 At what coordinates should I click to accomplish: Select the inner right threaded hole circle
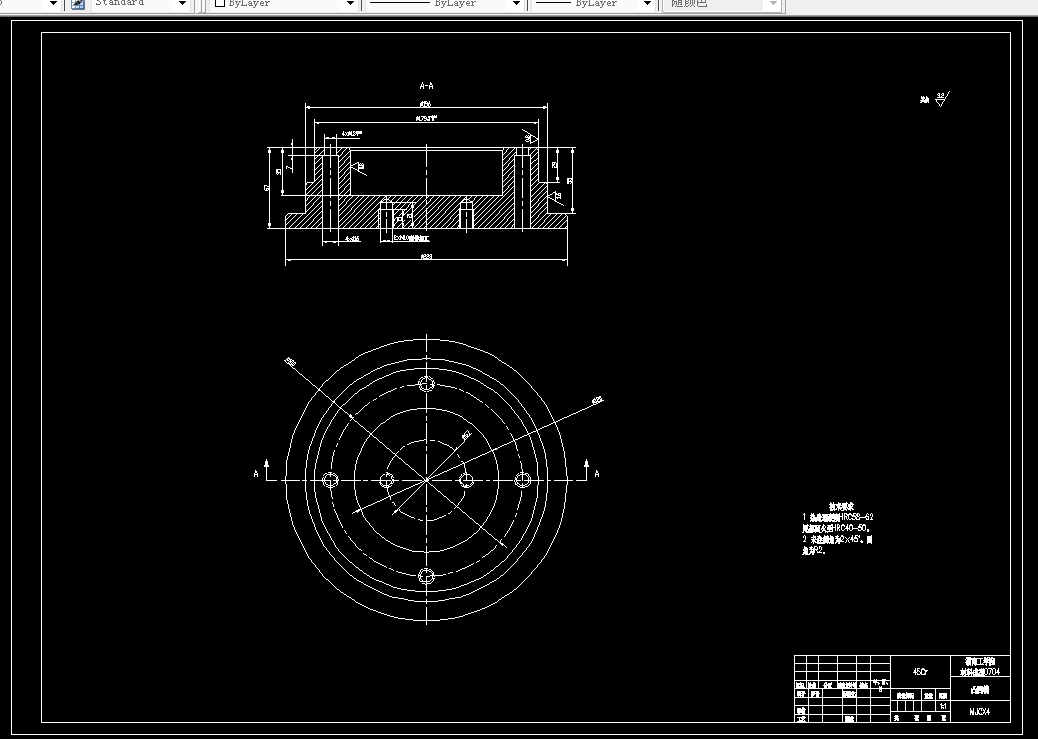466,479
